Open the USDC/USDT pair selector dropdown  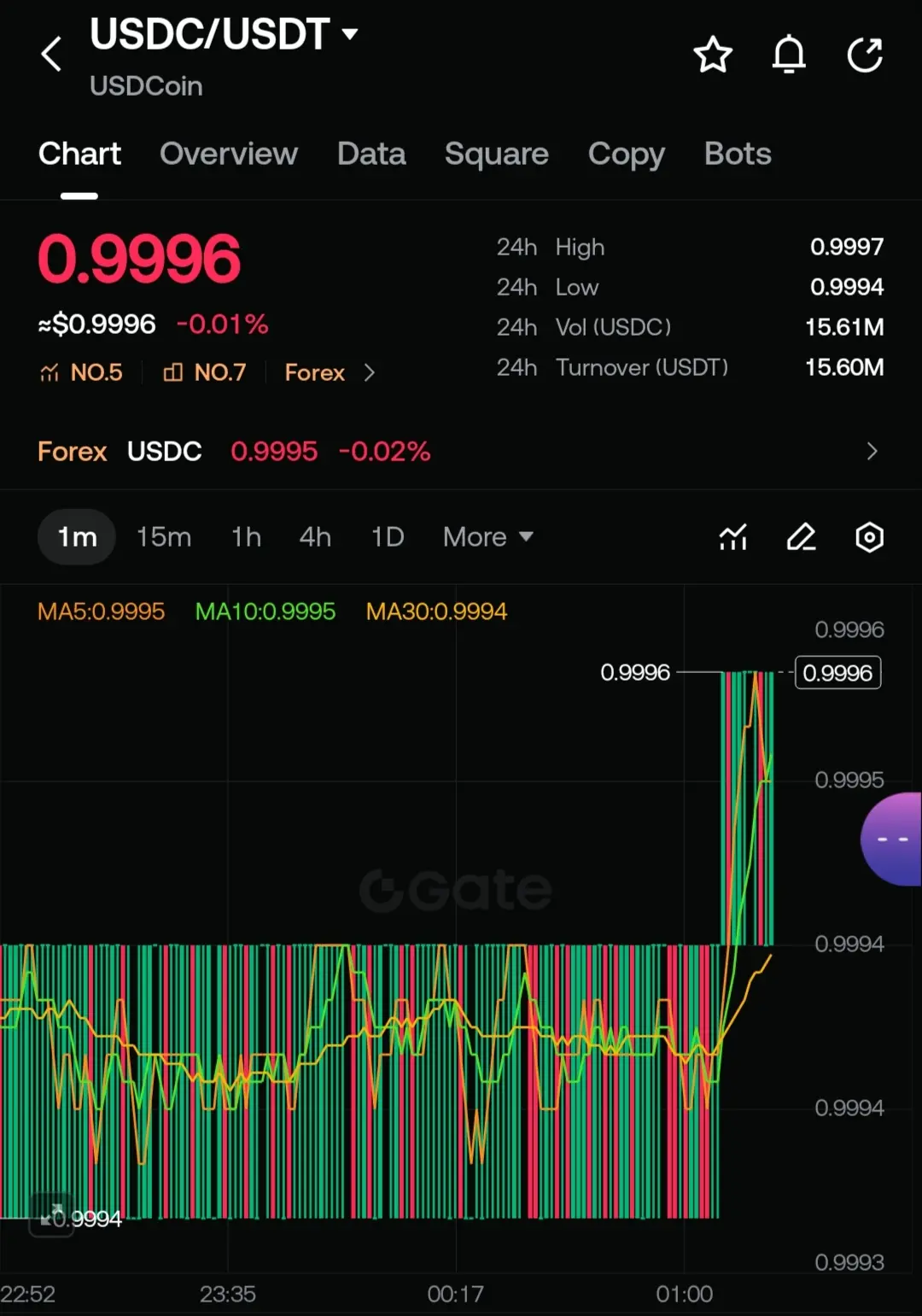(x=224, y=34)
